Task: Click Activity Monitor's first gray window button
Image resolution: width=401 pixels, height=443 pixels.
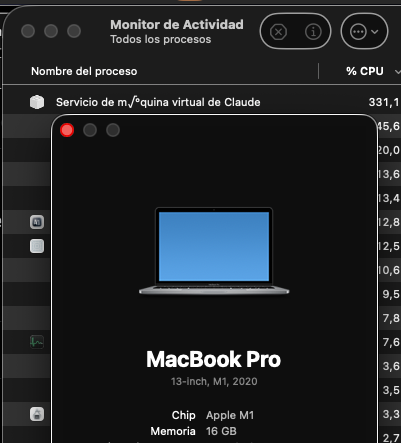Action: tap(28, 31)
